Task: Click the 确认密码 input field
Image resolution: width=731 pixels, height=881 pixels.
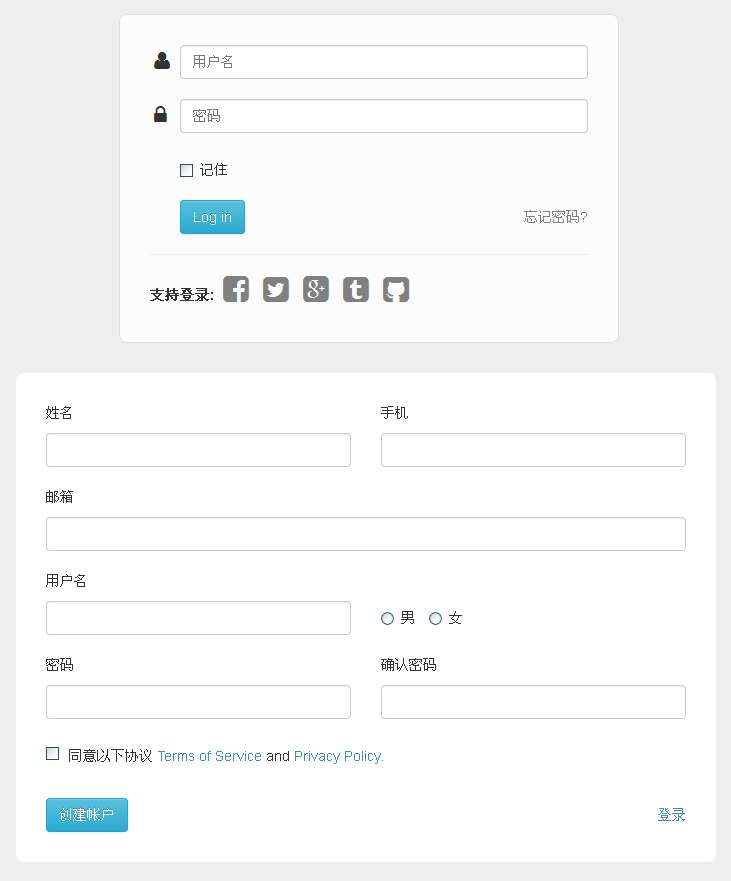Action: 533,702
